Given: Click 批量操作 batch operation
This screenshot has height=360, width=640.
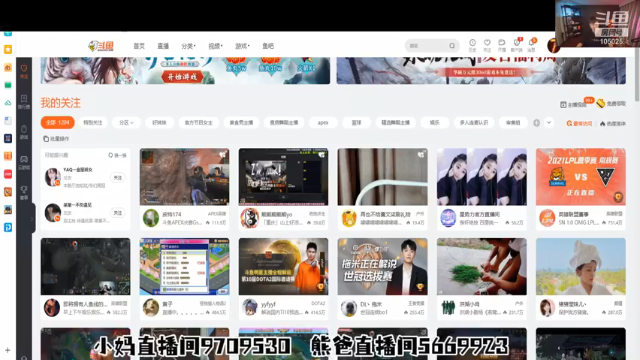Looking at the screenshot, I should click(56, 139).
